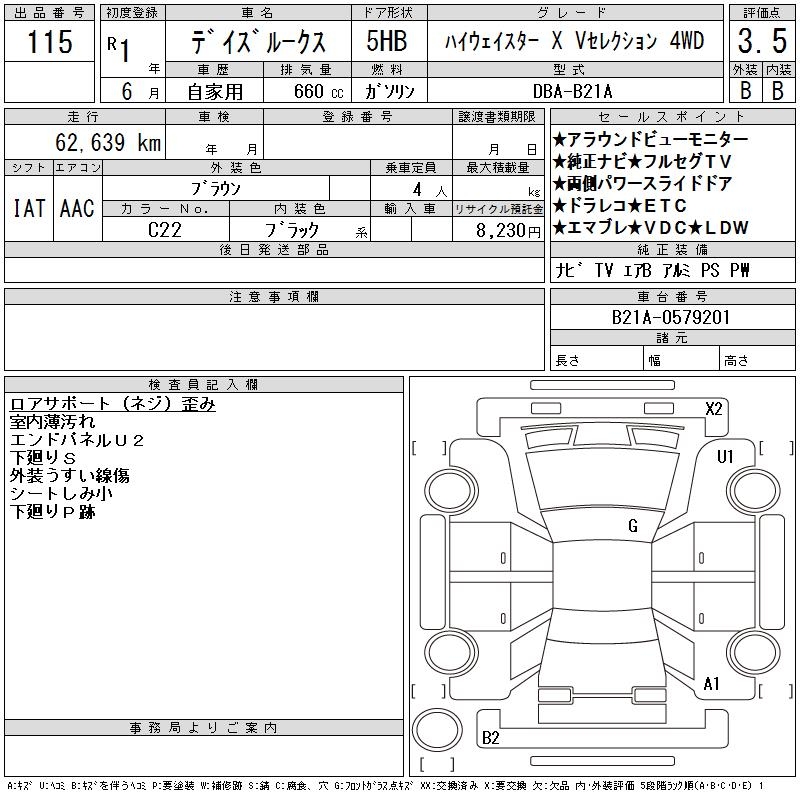Select the ★エマブレ★VDC★LDW line
800x800 pixels.
pyautogui.click(x=650, y=227)
